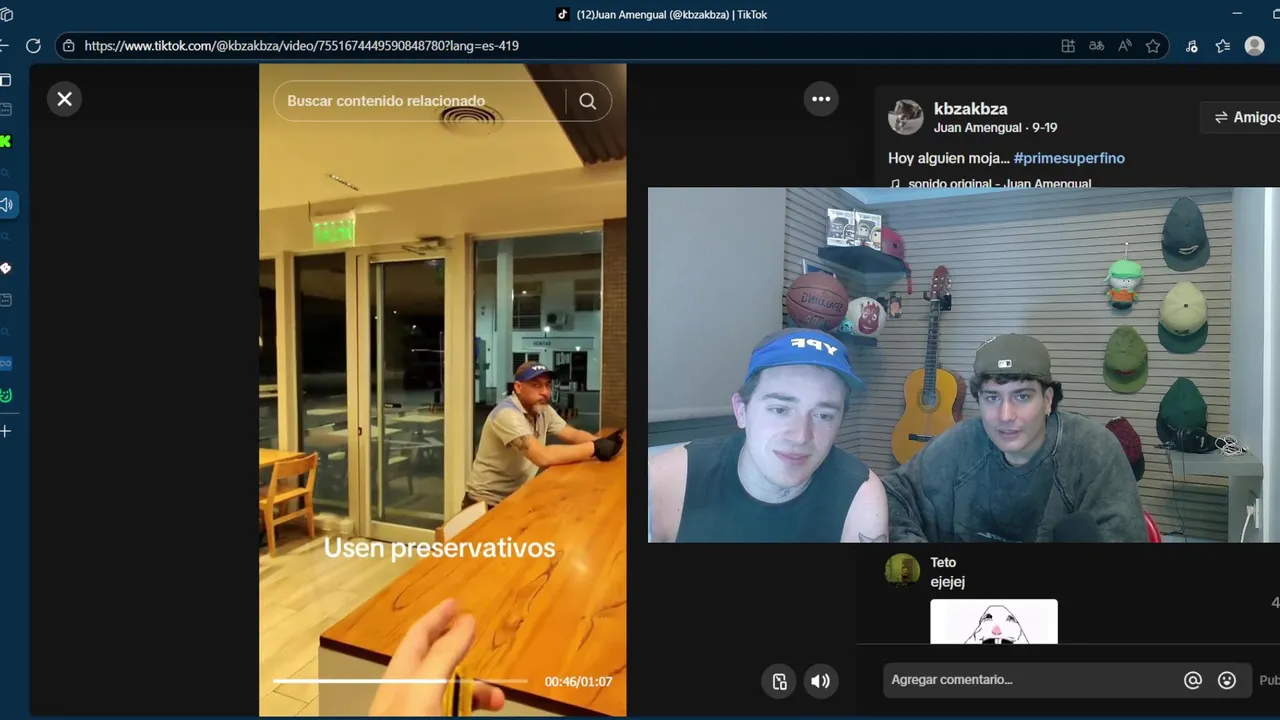Click the 00:46/01:07 time label
The width and height of the screenshot is (1280, 720).
point(578,682)
